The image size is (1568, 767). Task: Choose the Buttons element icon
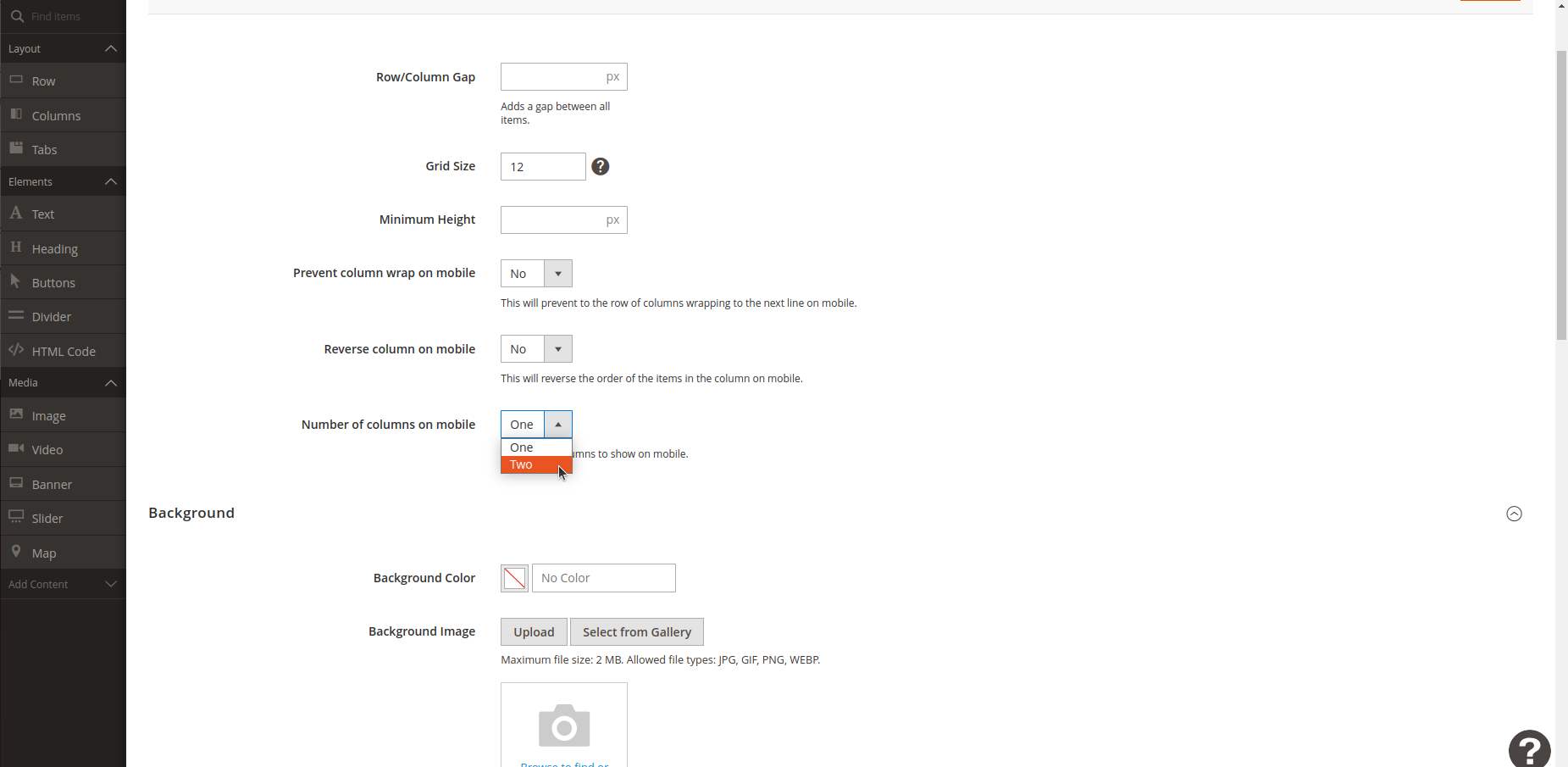coord(16,281)
